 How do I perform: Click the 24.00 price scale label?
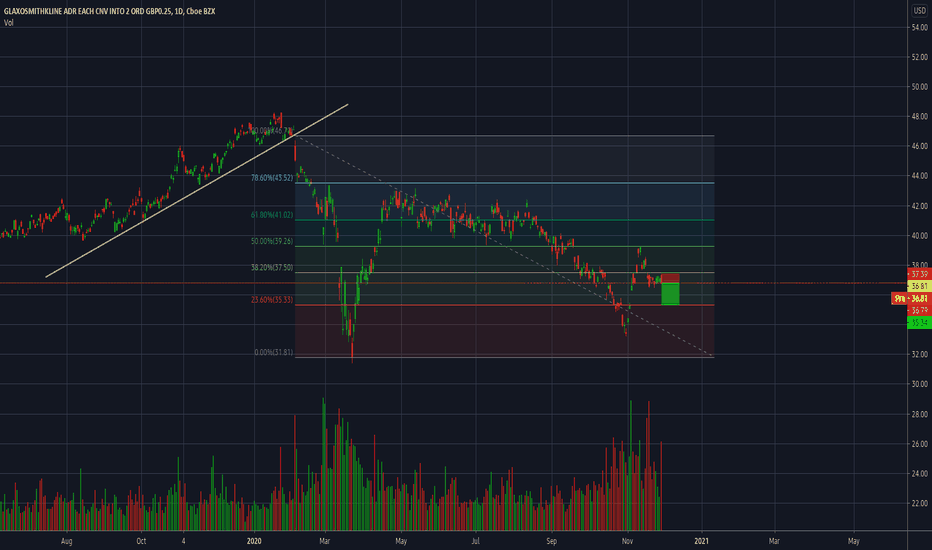[x=920, y=473]
